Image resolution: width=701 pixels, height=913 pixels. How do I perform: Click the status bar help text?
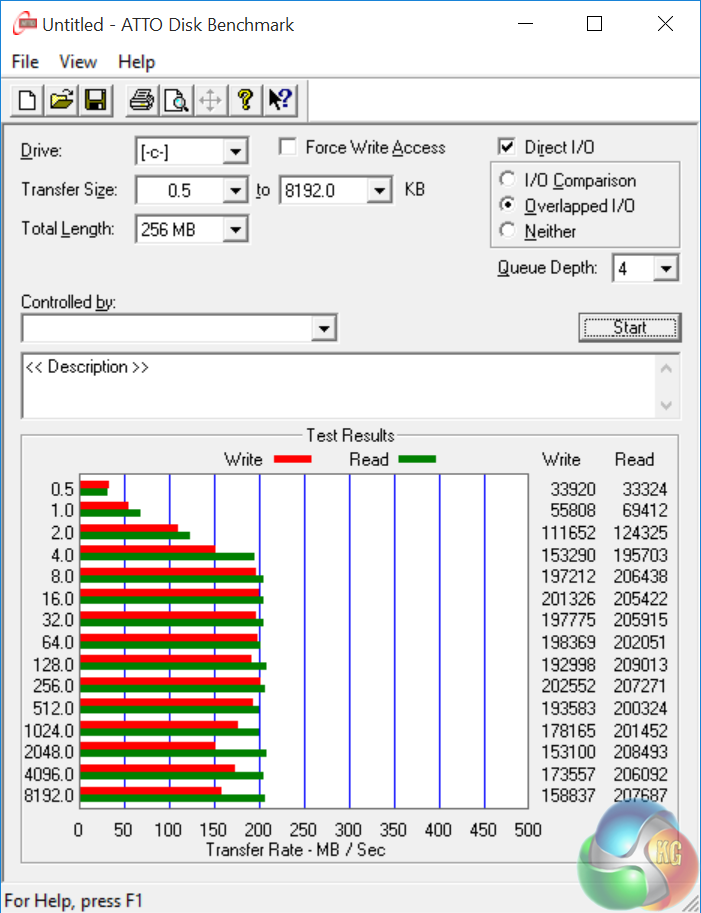tap(73, 901)
